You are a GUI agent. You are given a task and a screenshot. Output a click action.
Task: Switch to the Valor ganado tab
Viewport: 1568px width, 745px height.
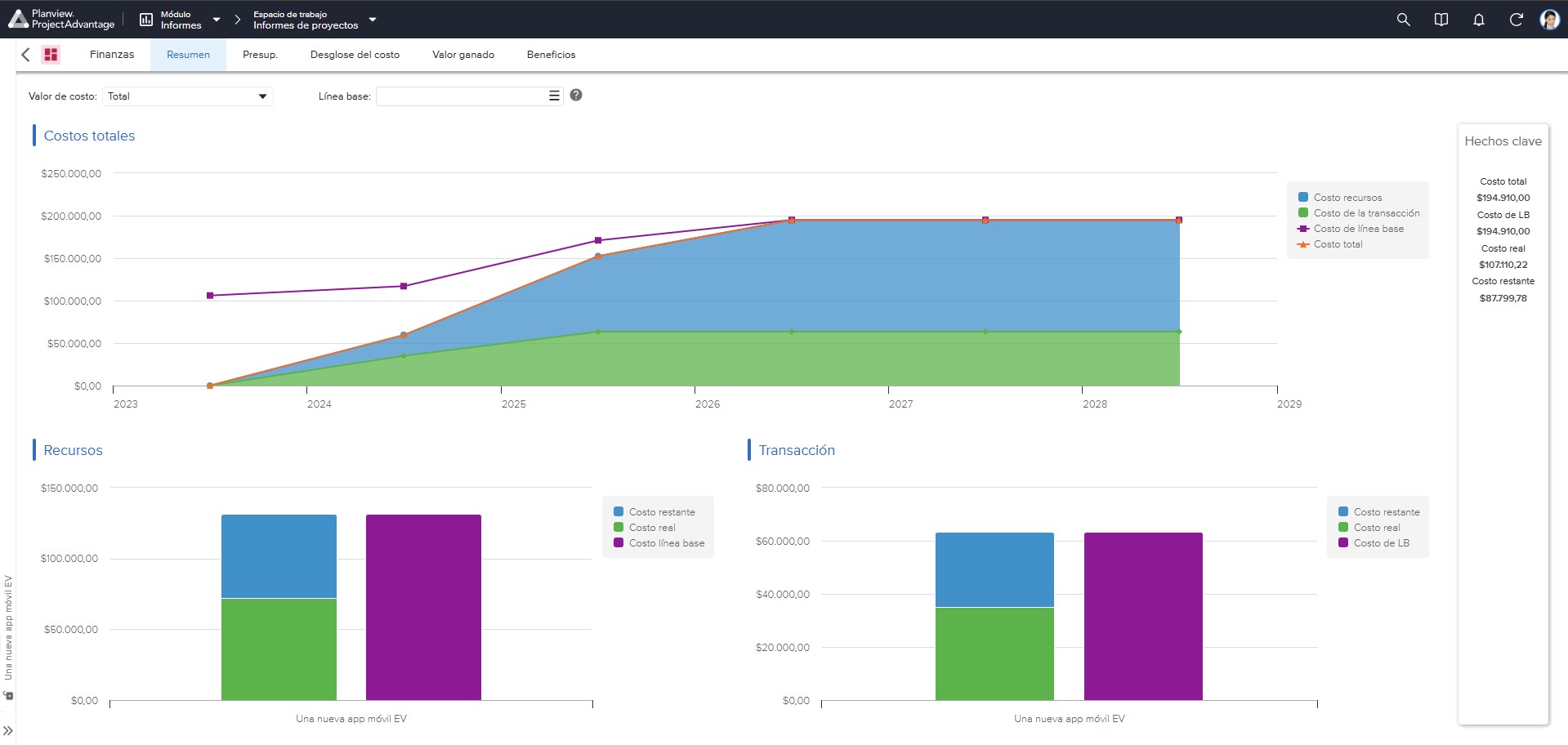[463, 55]
